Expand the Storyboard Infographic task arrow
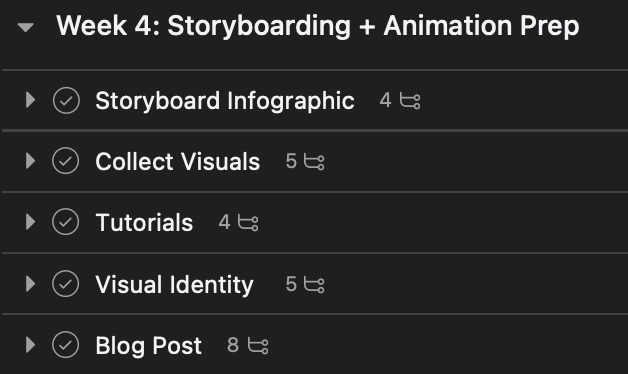Screen dimensions: 628x374 point(30,100)
